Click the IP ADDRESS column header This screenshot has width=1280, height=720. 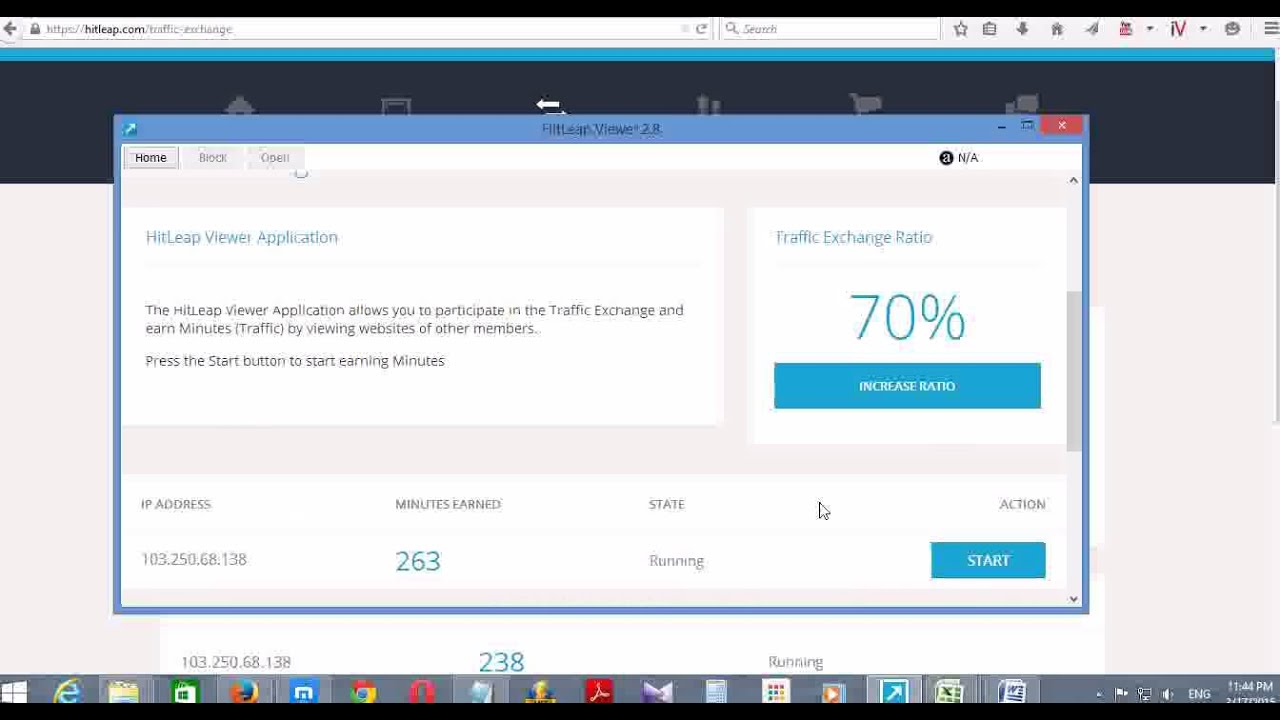tap(176, 504)
